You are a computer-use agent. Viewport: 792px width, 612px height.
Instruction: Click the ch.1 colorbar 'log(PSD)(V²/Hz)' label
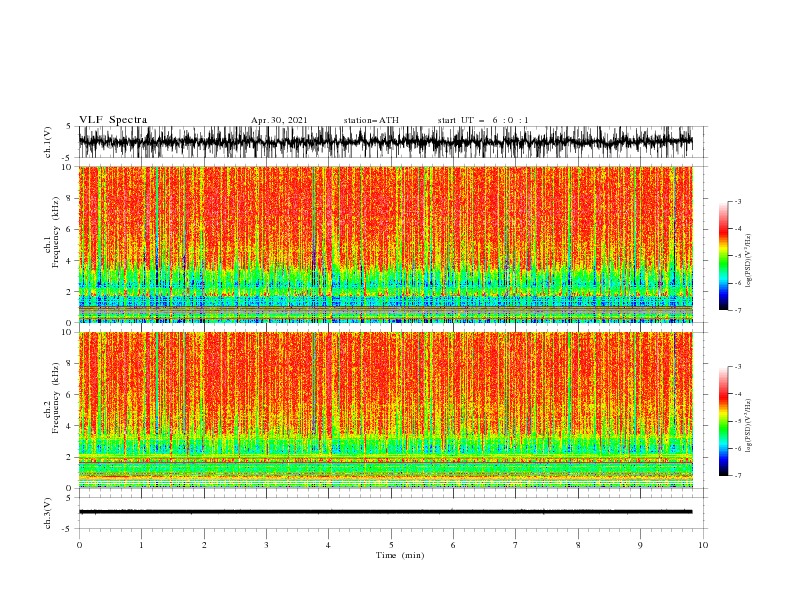pyautogui.click(x=748, y=261)
